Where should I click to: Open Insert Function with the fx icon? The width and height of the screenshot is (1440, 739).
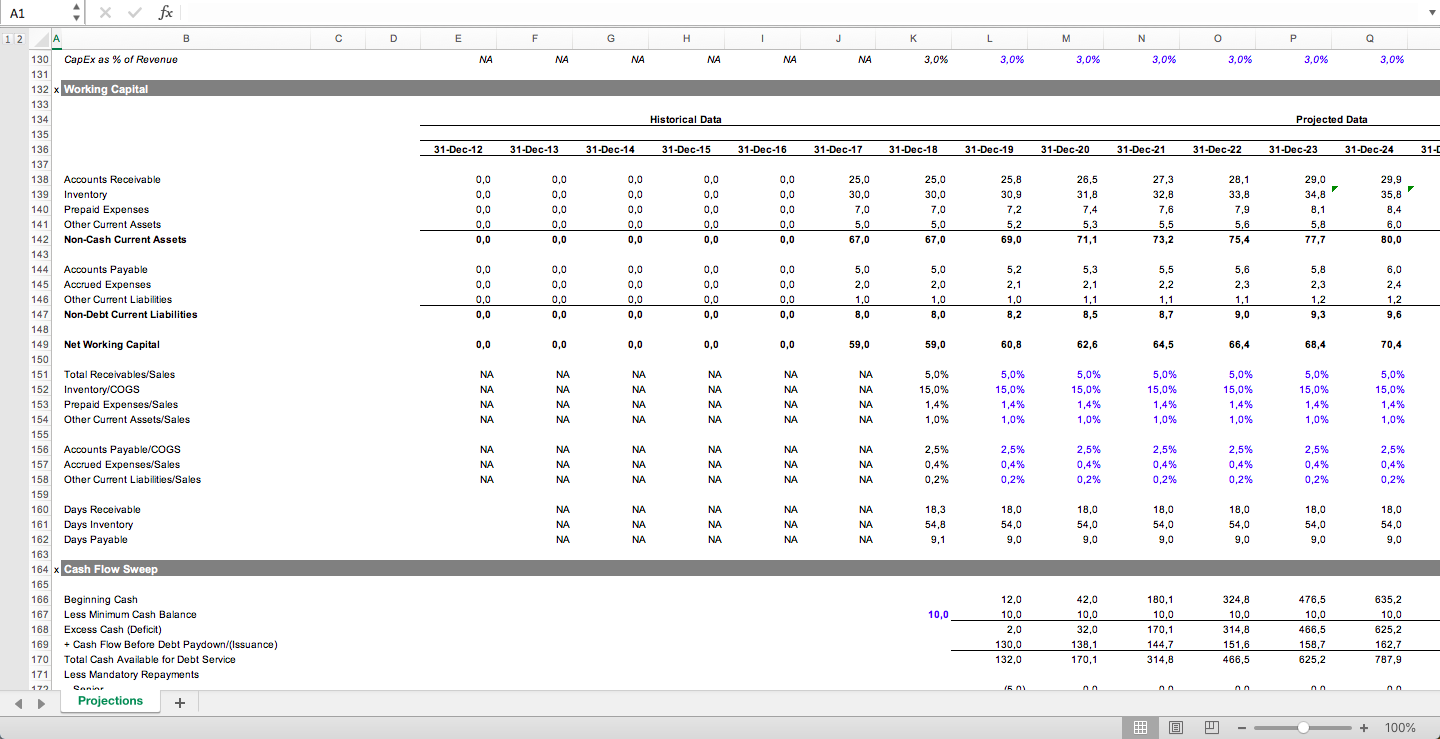point(166,12)
